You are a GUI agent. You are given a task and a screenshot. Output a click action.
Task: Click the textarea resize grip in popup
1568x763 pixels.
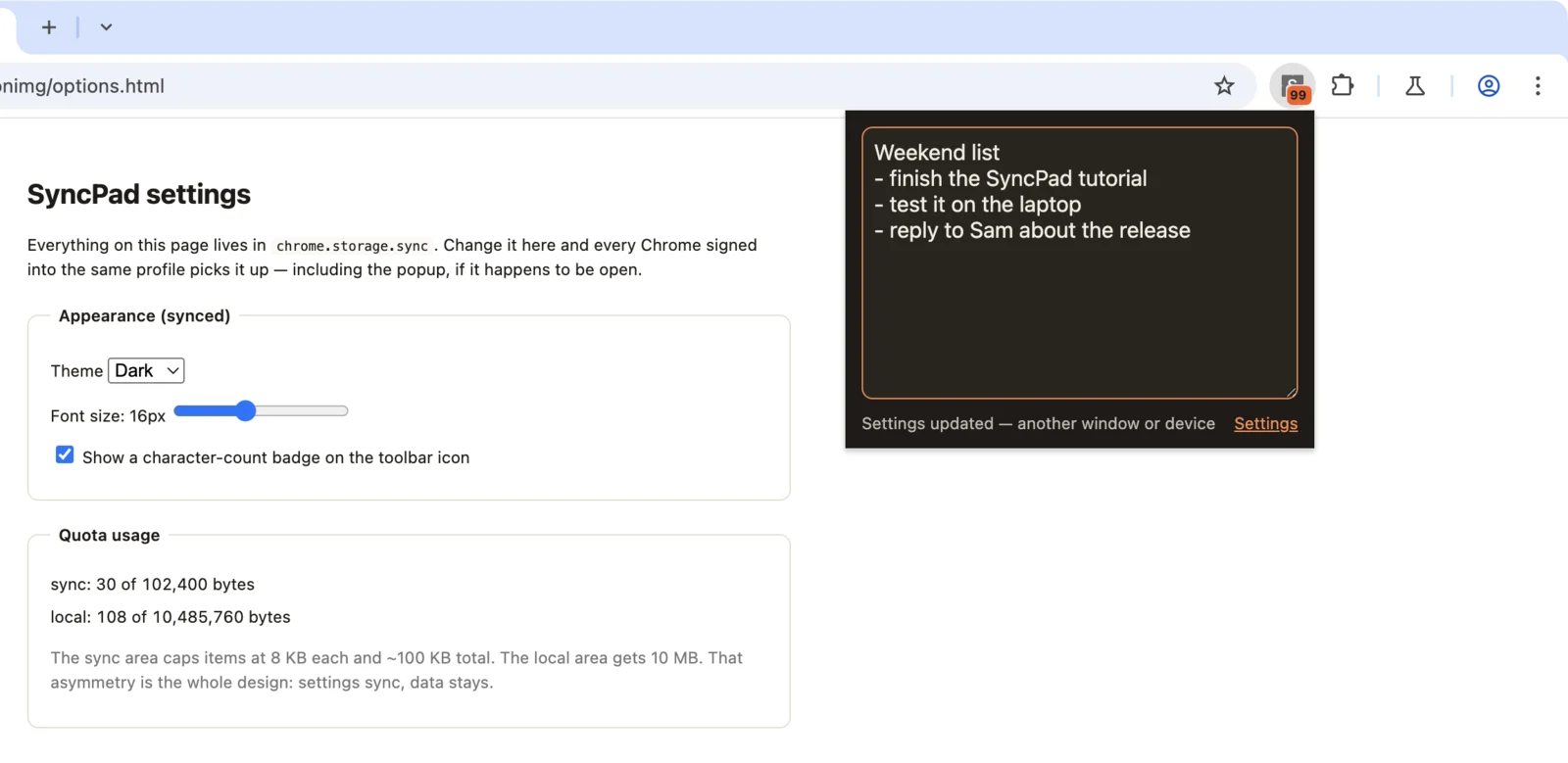coord(1291,392)
